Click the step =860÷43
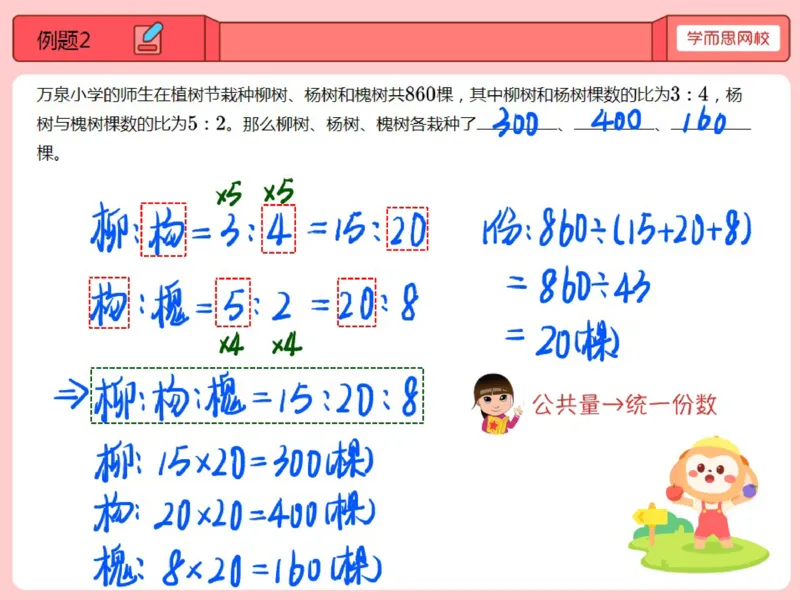Image resolution: width=800 pixels, height=600 pixels. click(x=579, y=286)
